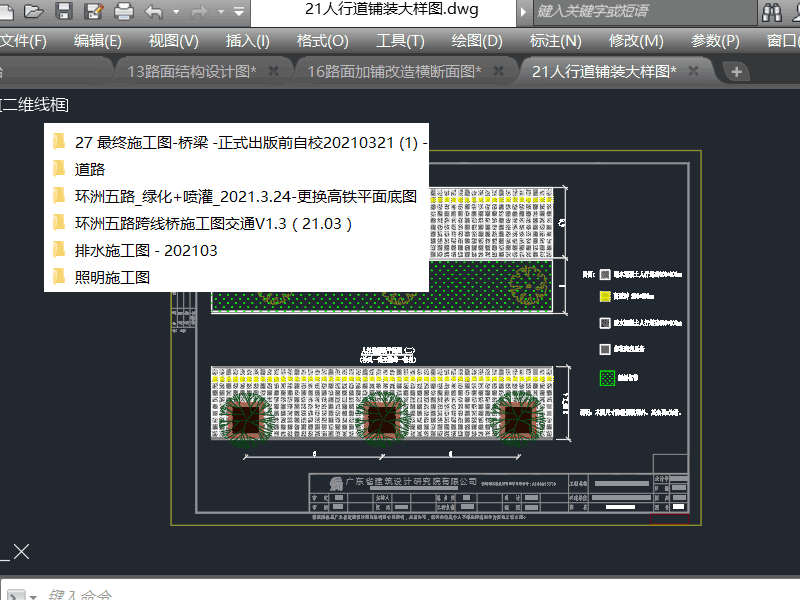This screenshot has width=800, height=600.
Task: Click folder icon beside 道路
Action: 59,168
